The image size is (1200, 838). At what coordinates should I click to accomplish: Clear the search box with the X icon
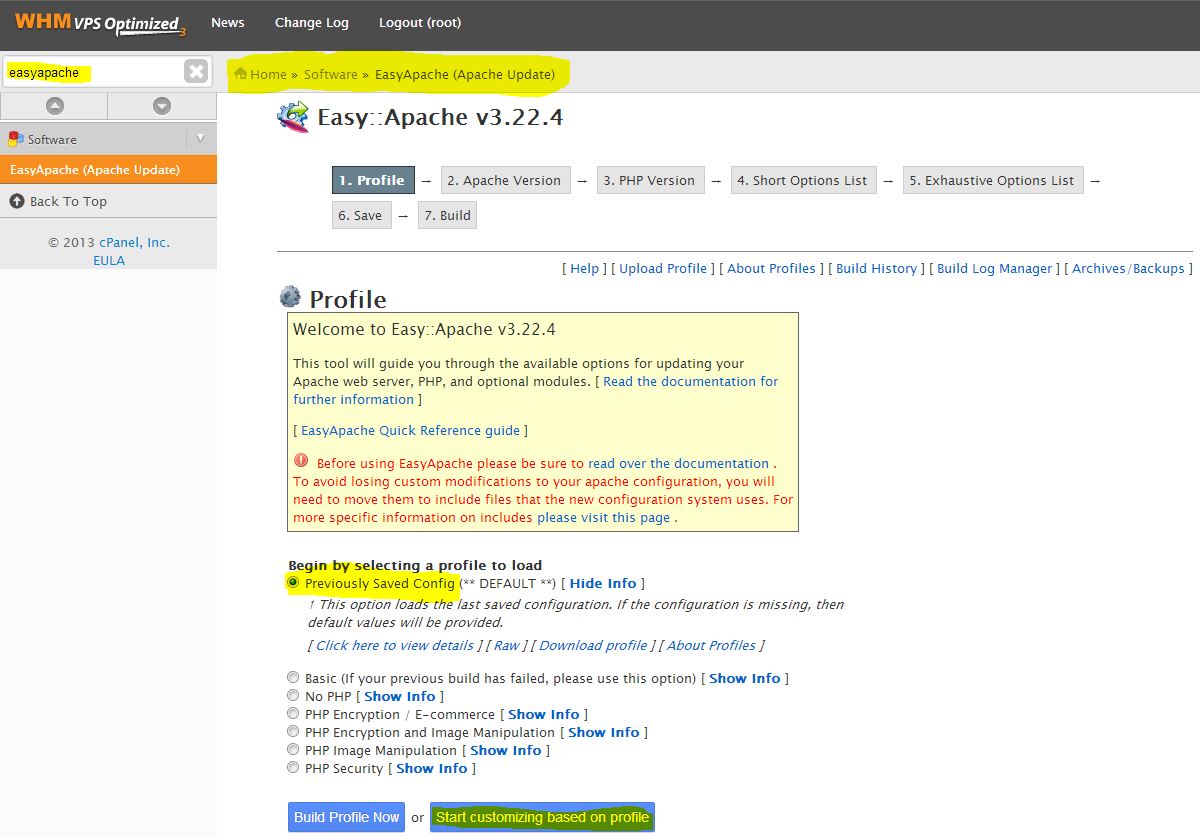(x=196, y=71)
